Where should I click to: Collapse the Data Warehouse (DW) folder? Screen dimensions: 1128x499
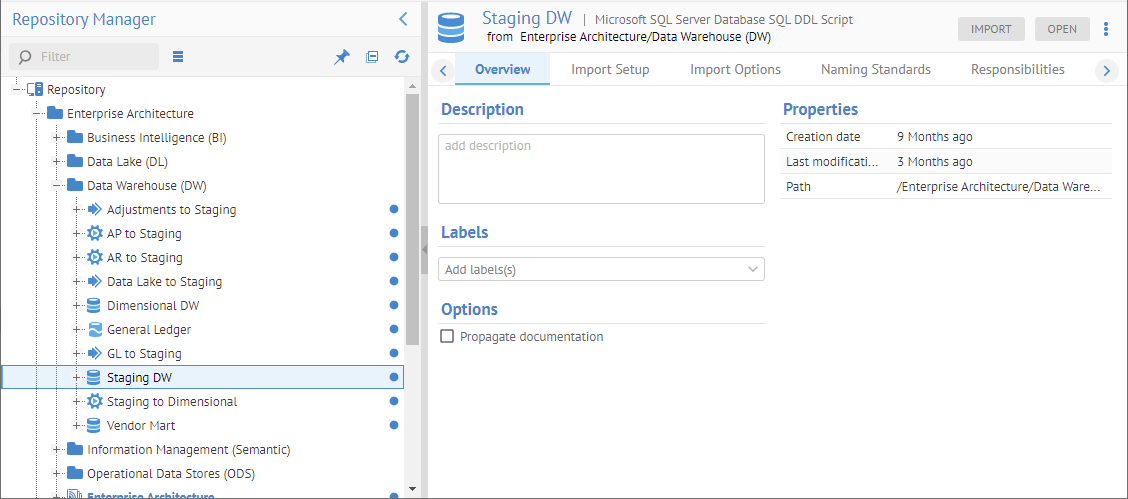tap(57, 186)
